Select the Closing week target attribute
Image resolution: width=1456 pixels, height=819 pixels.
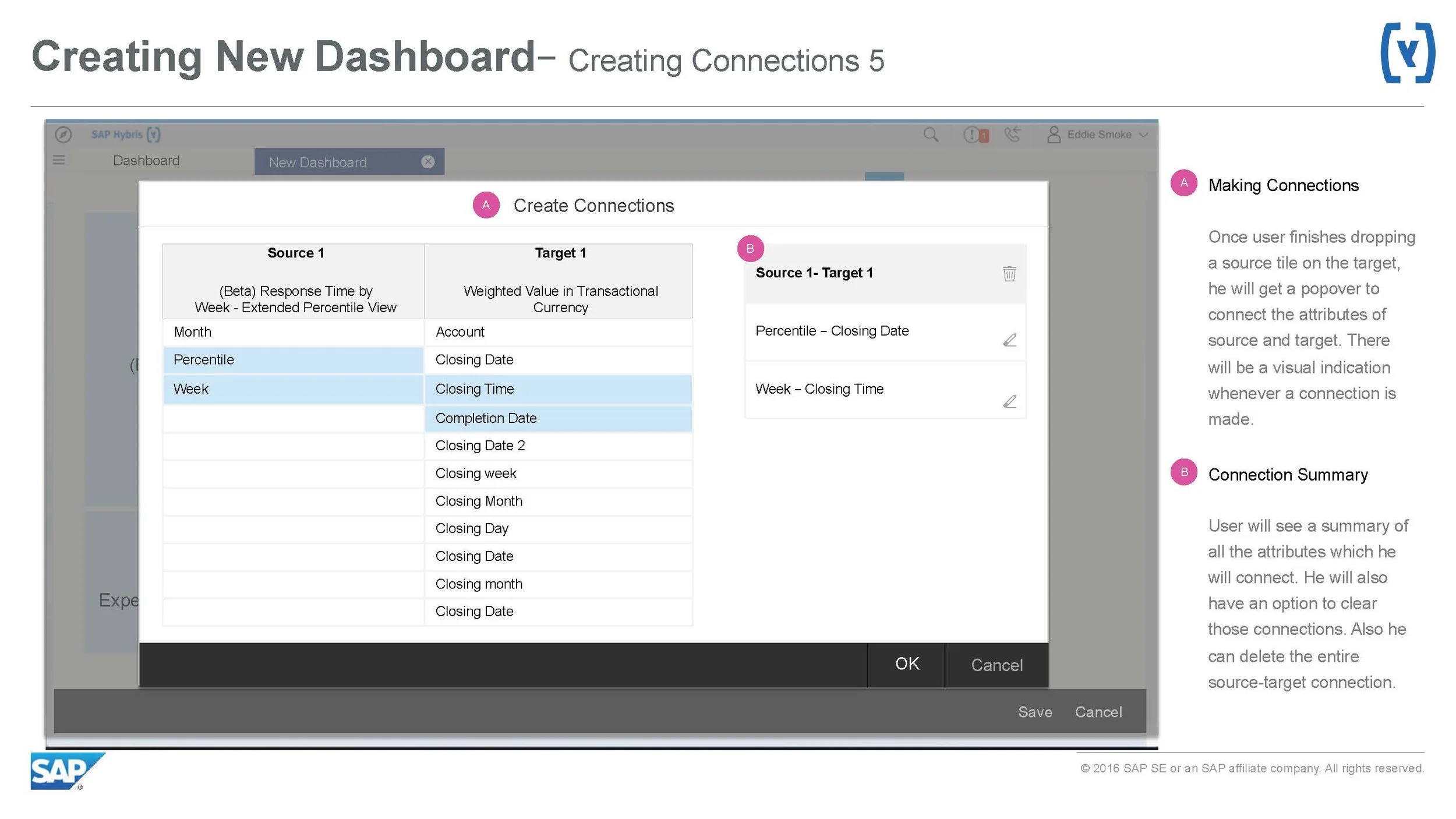tap(559, 474)
